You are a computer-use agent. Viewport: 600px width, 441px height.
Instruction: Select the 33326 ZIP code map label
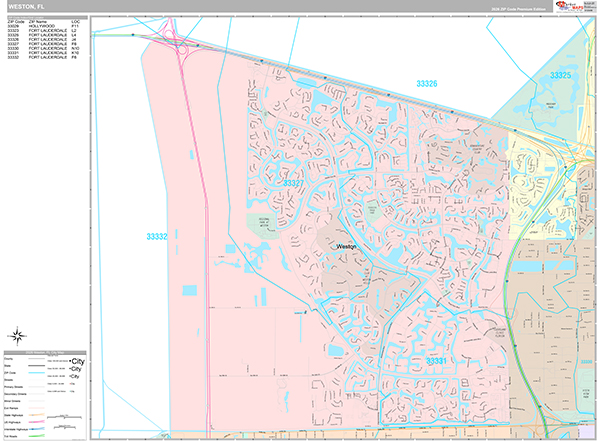427,83
